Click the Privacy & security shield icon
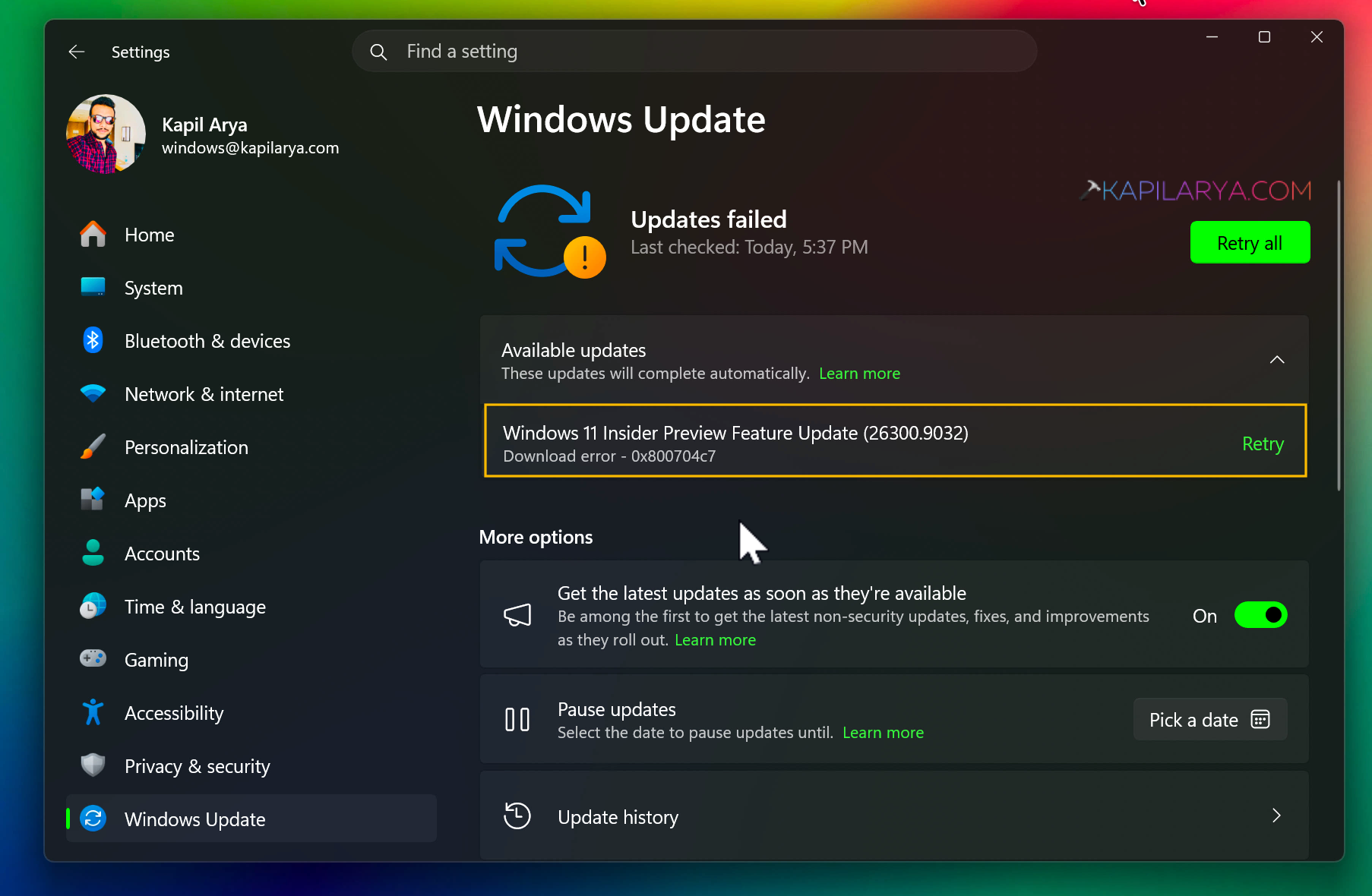Screen dimensions: 1372x896 [93, 765]
